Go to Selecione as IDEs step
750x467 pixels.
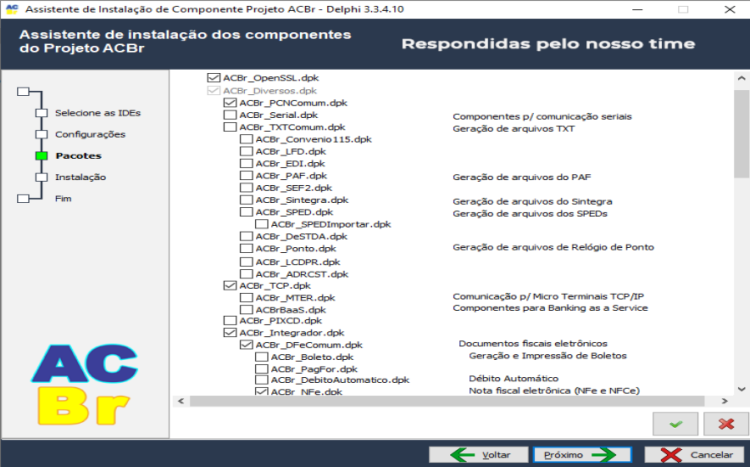tap(98, 113)
